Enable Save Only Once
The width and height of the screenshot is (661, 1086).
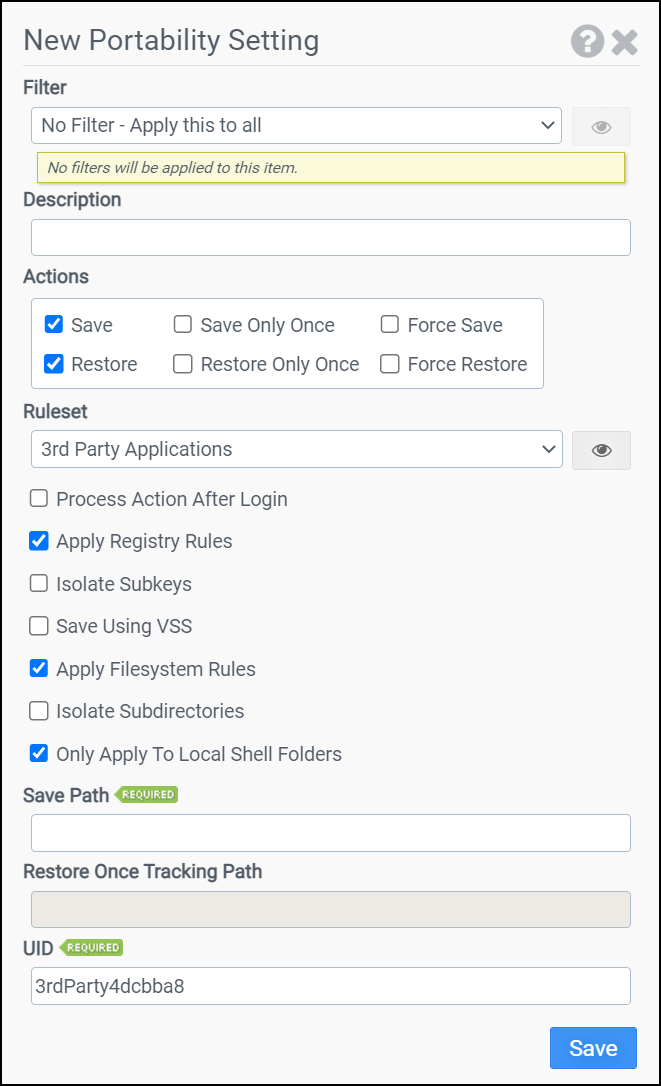coord(183,325)
